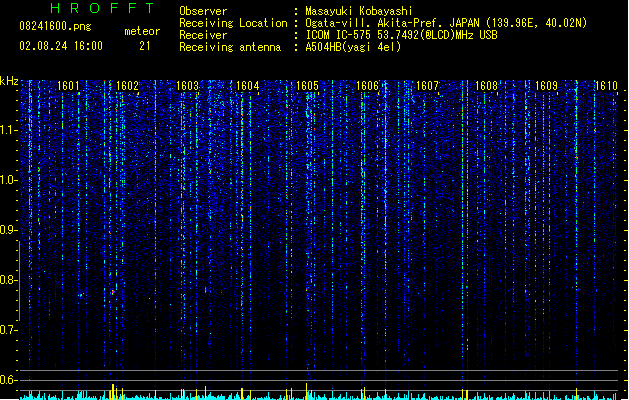Screen dimensions: 629x400
Task: Click the 1605 time marker
Action: click(x=307, y=86)
